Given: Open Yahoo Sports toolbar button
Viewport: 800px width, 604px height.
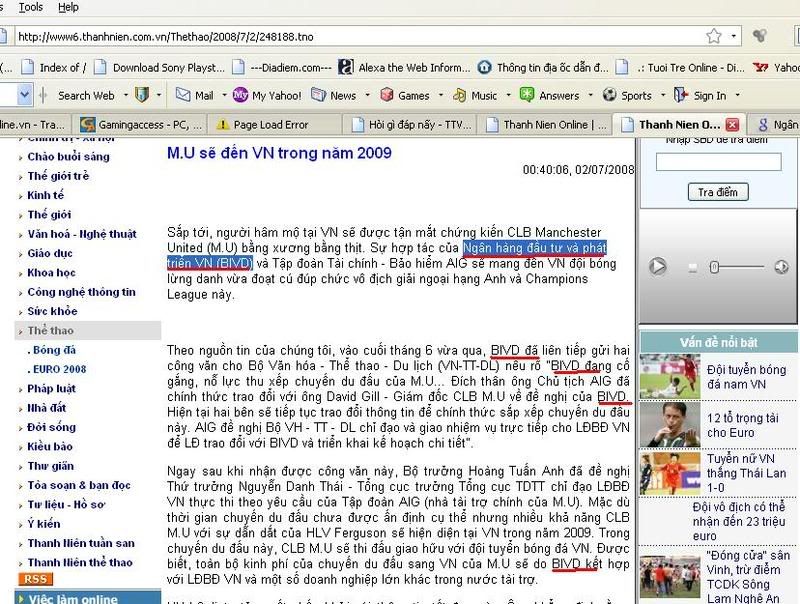Looking at the screenshot, I should point(627,95).
